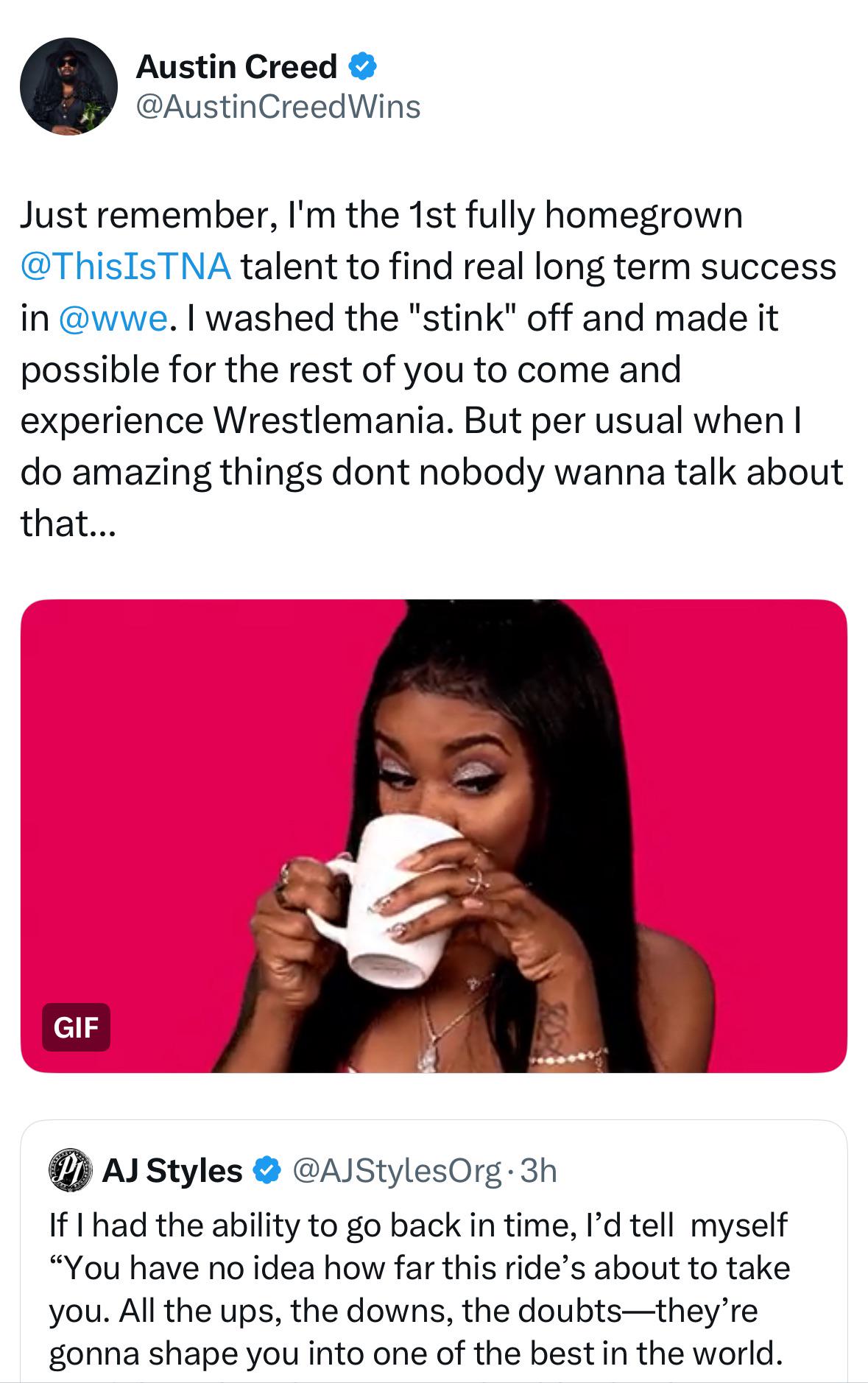This screenshot has height=1383, width=868.
Task: Open the @wwe mention link
Action: 113,317
